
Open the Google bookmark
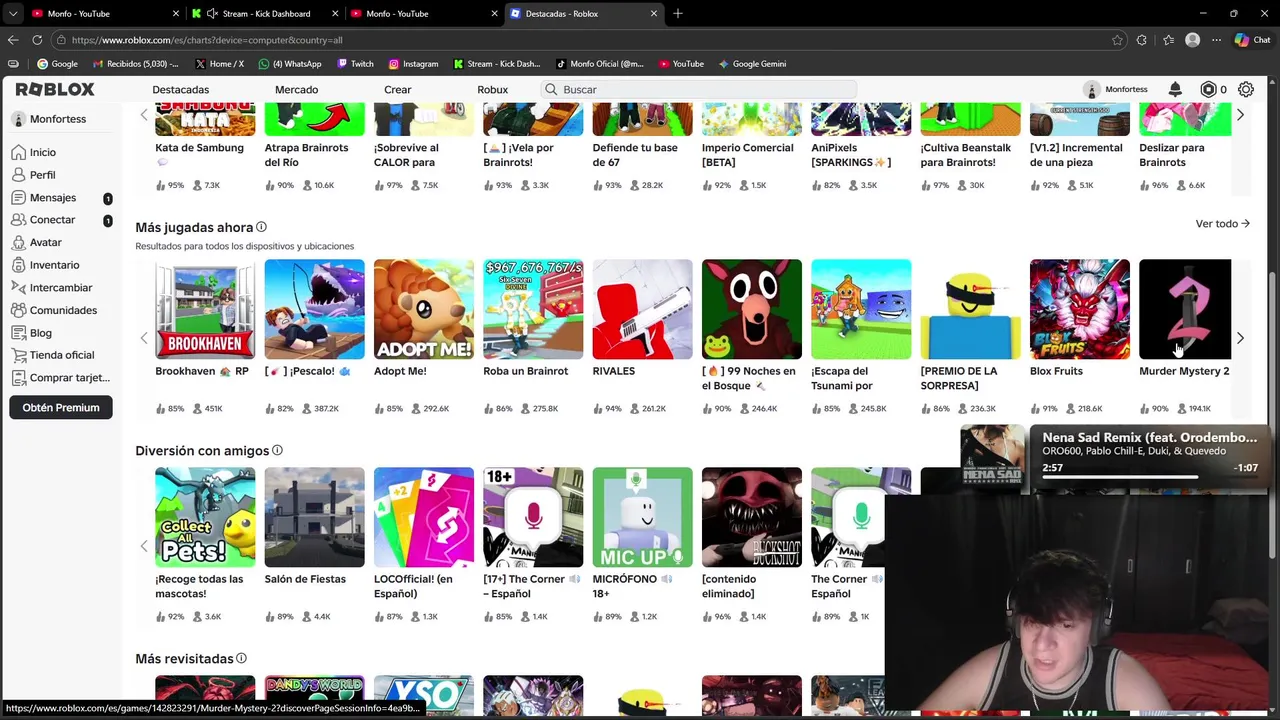pos(56,64)
